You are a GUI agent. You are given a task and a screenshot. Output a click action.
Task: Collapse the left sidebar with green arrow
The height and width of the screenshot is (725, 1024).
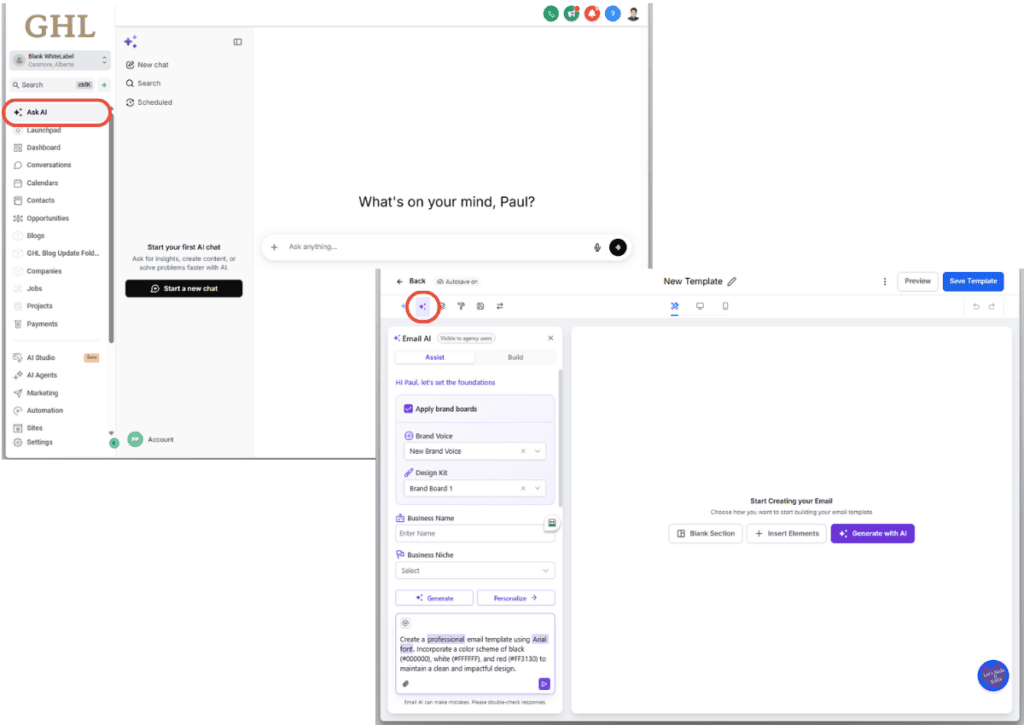(114, 443)
